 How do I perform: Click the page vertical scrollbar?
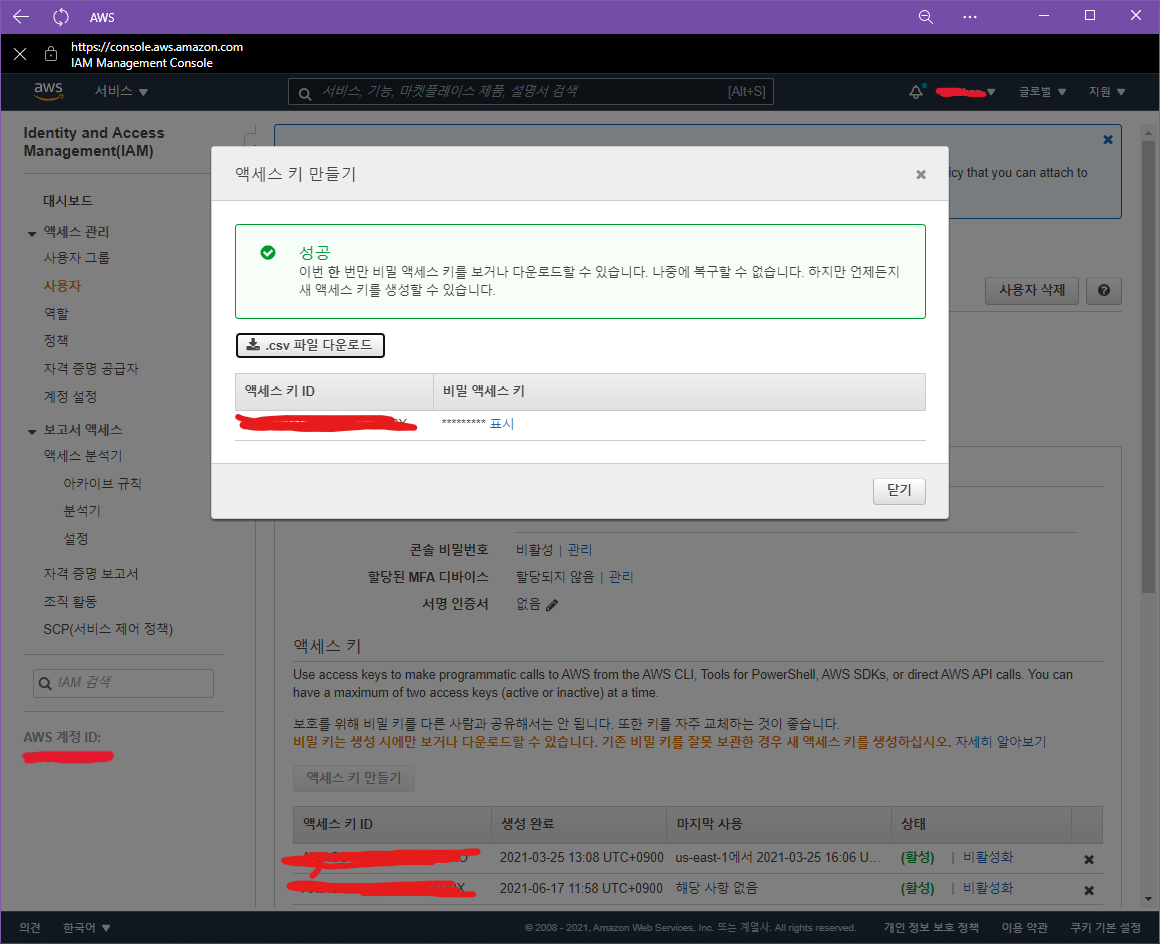(x=1147, y=367)
